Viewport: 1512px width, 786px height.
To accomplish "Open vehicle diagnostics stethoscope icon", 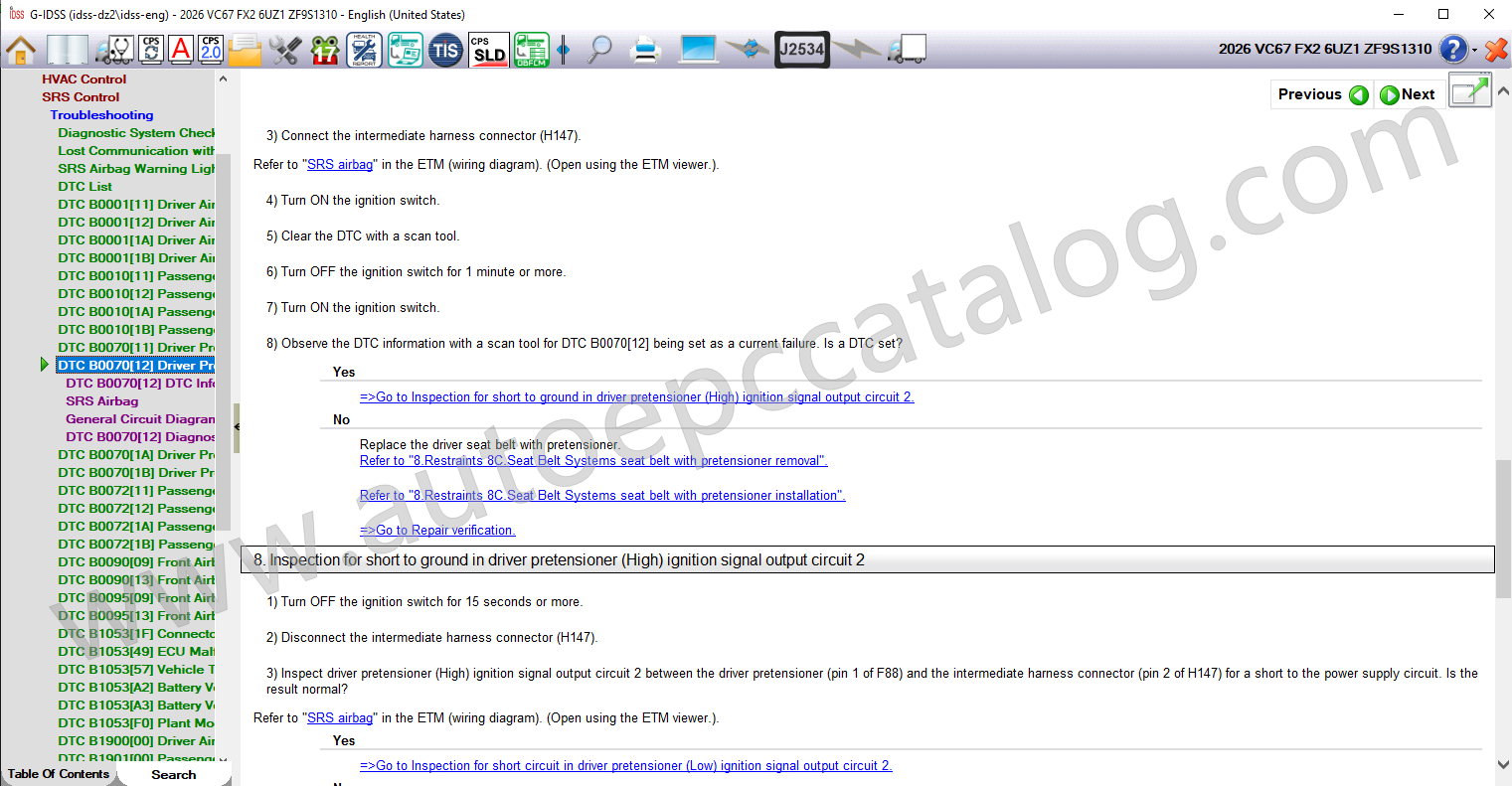I will 114,49.
